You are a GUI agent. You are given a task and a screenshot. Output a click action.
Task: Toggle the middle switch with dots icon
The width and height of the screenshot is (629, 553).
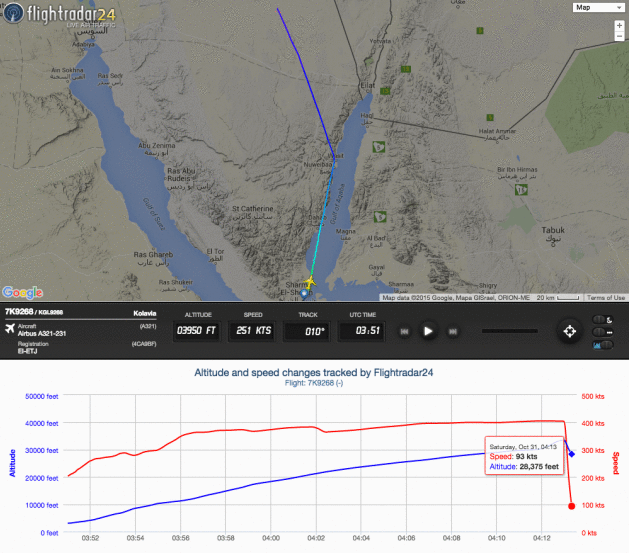click(x=602, y=331)
